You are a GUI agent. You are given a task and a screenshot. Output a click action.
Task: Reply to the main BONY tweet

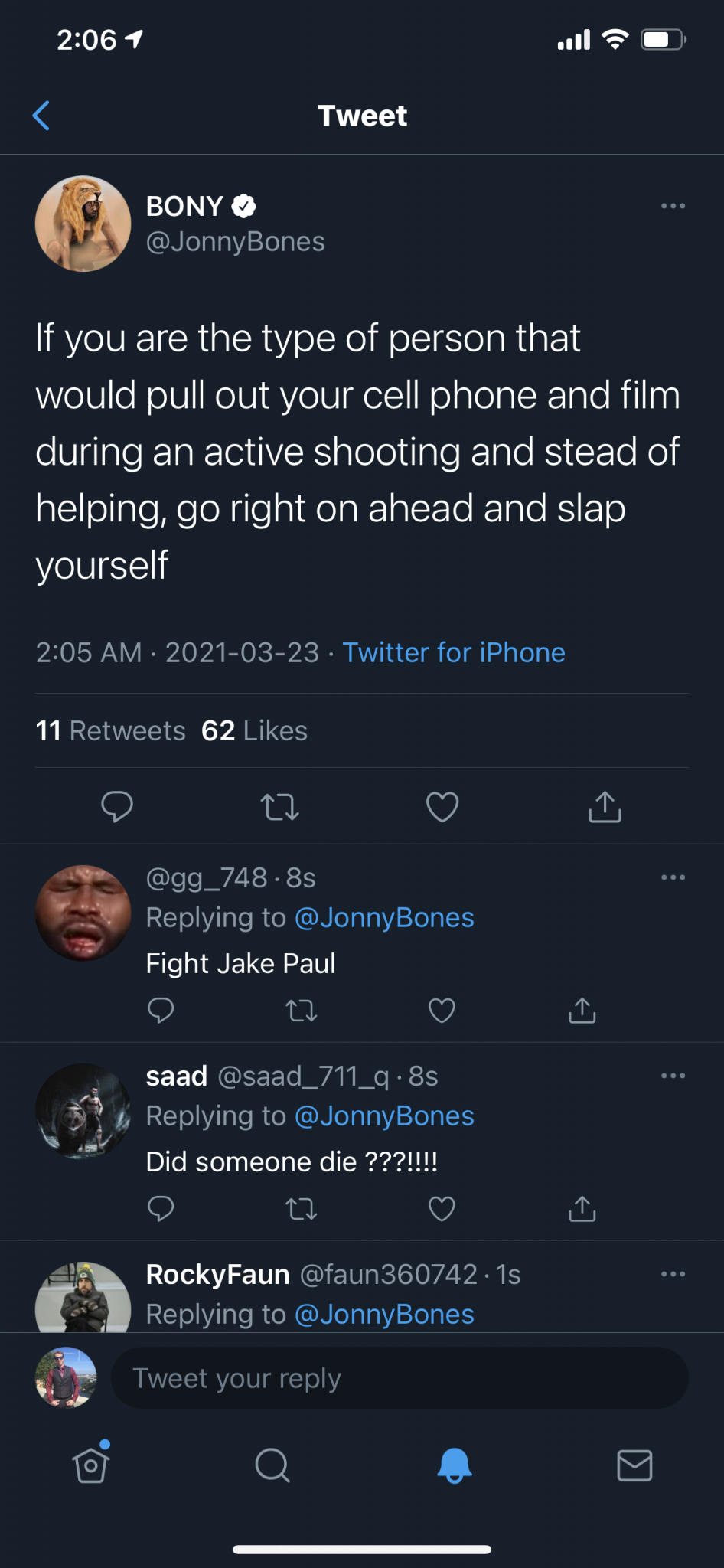[117, 806]
